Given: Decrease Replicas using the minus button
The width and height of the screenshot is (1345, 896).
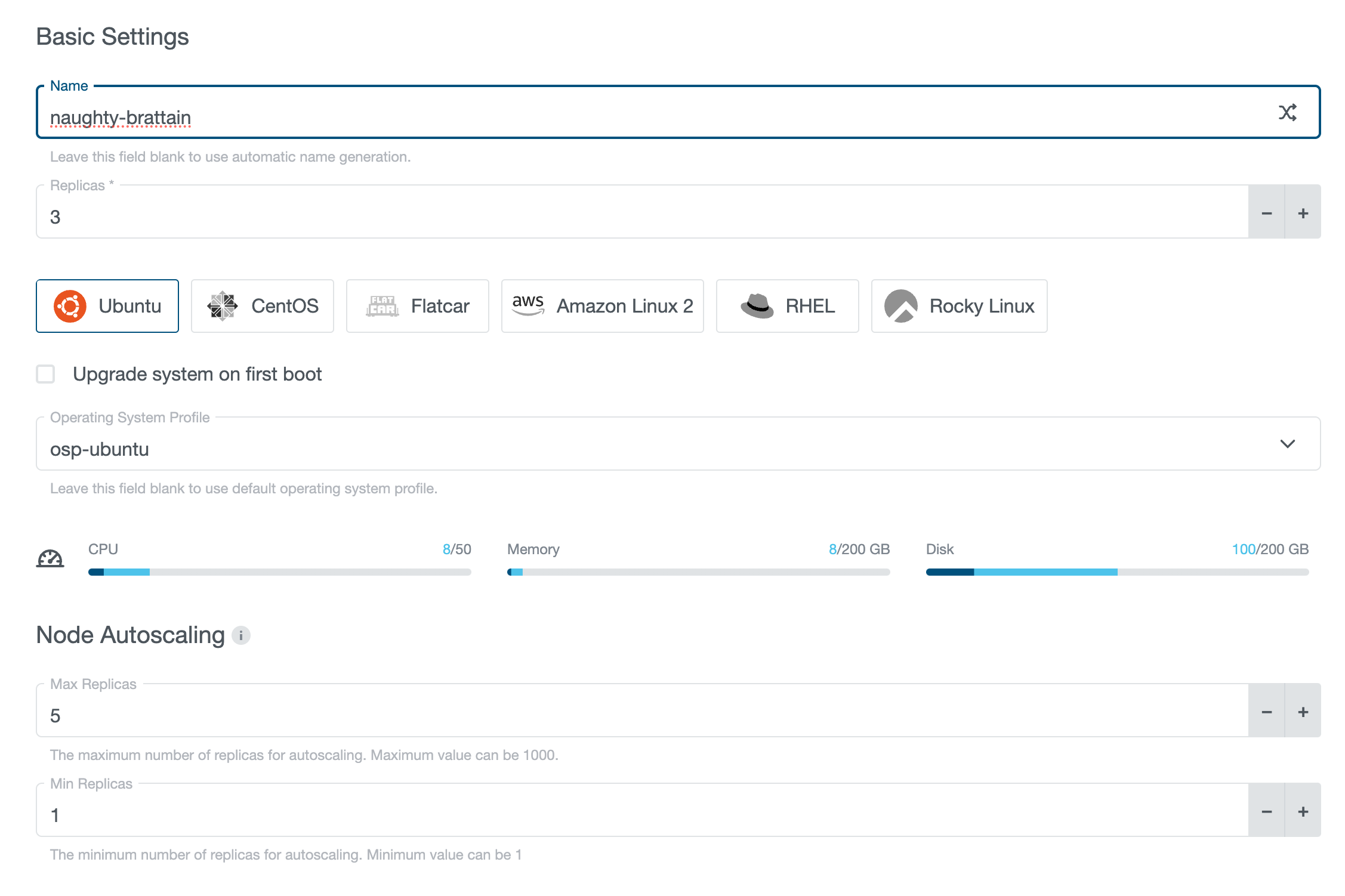Looking at the screenshot, I should [x=1267, y=212].
